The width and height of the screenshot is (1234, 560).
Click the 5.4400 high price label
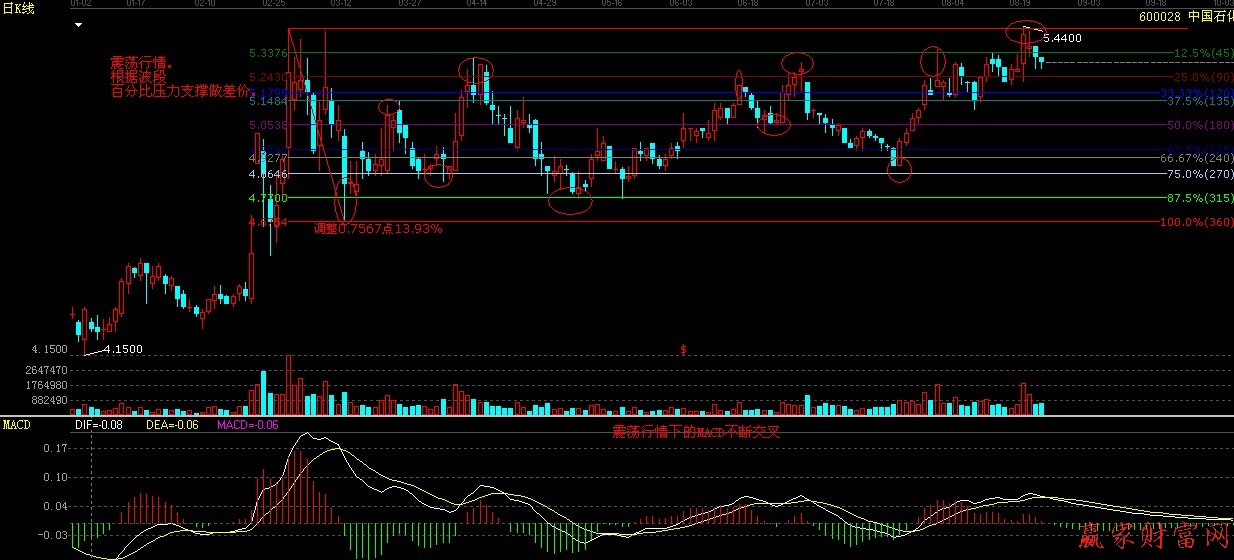click(x=1061, y=38)
